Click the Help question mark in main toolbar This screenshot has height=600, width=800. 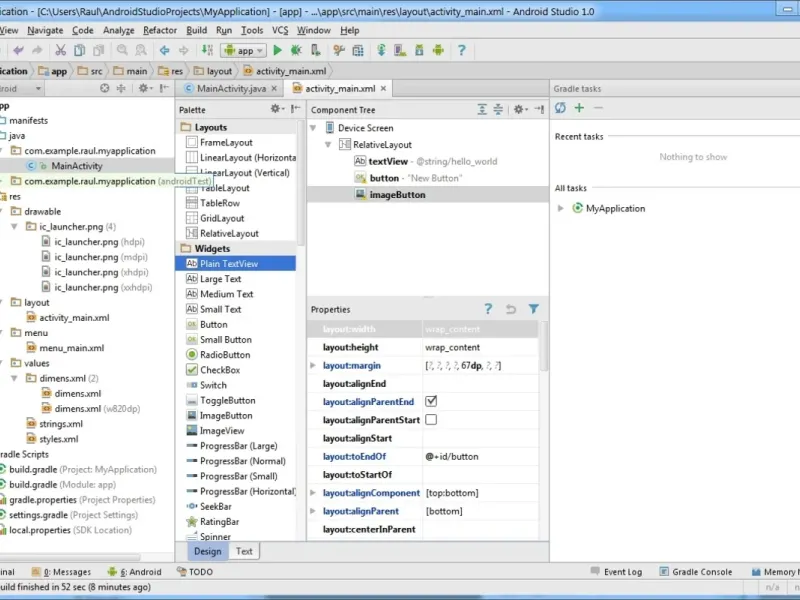tap(461, 50)
